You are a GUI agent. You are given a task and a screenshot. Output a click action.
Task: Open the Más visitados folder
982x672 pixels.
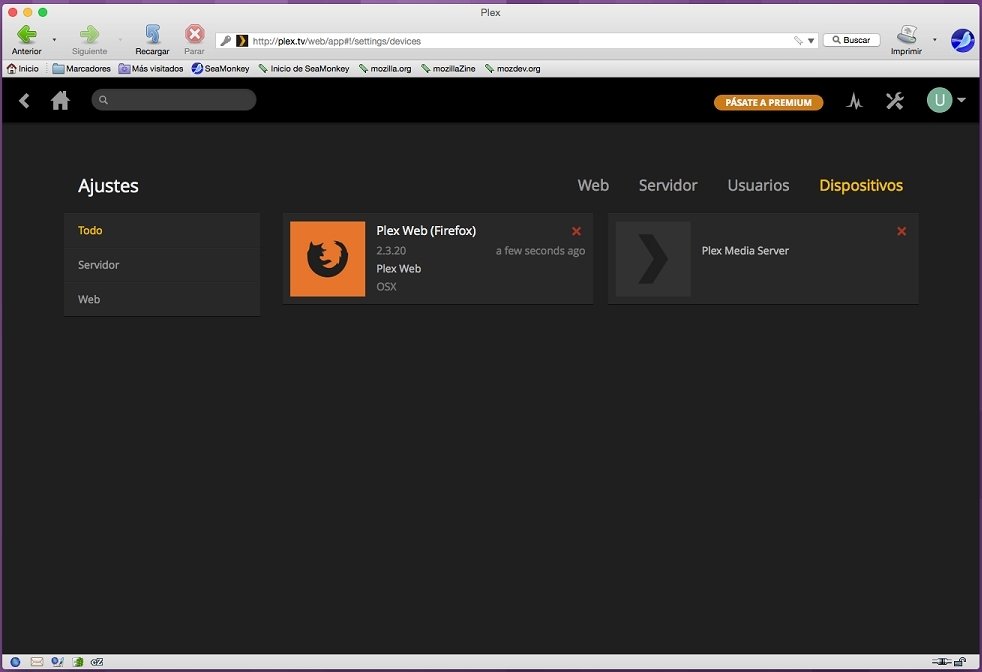pos(151,69)
